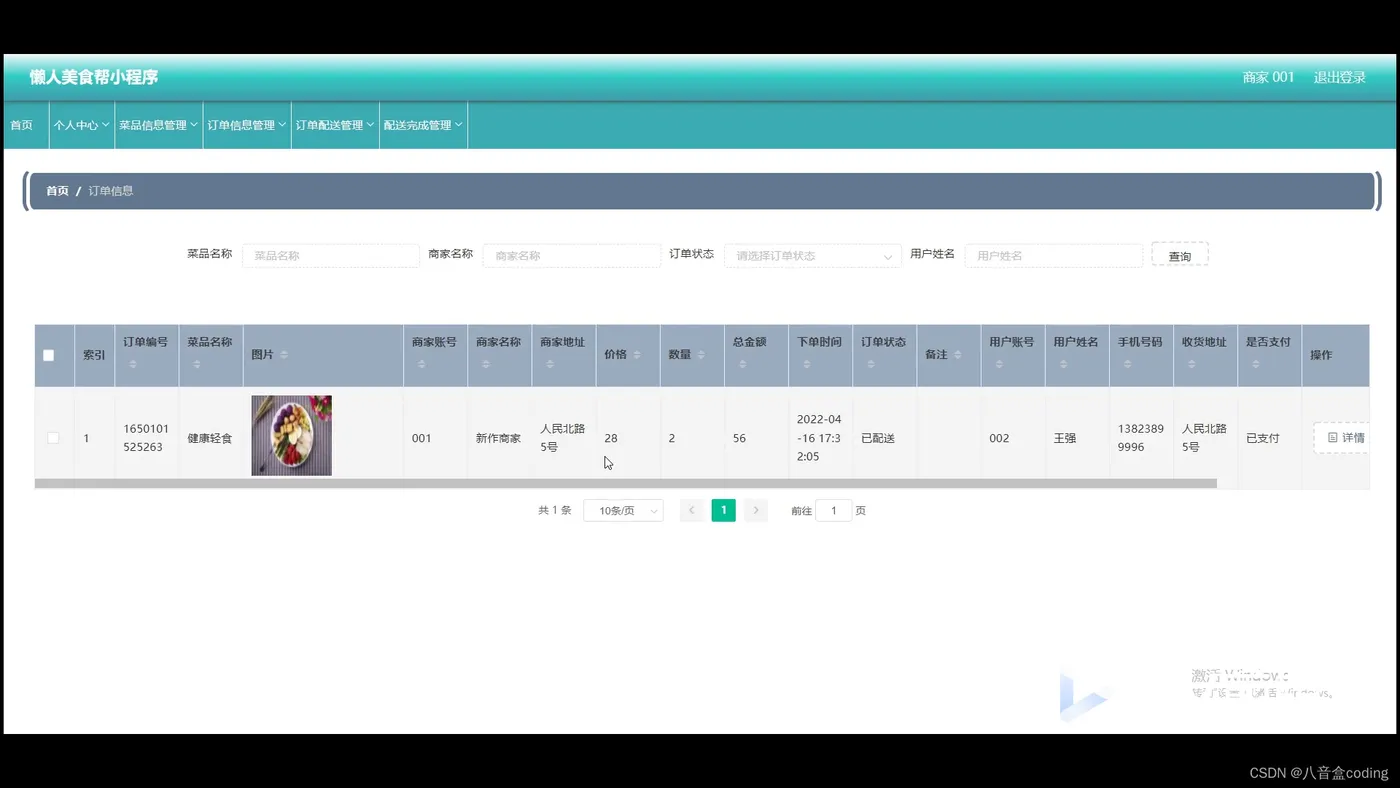Click the sort arrows under 是否支付 header

(x=1255, y=364)
